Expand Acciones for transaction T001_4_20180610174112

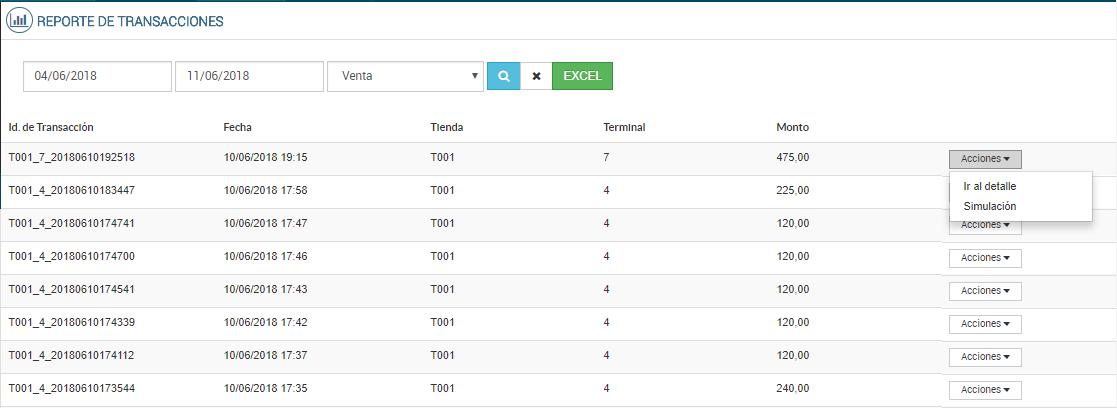[985, 357]
